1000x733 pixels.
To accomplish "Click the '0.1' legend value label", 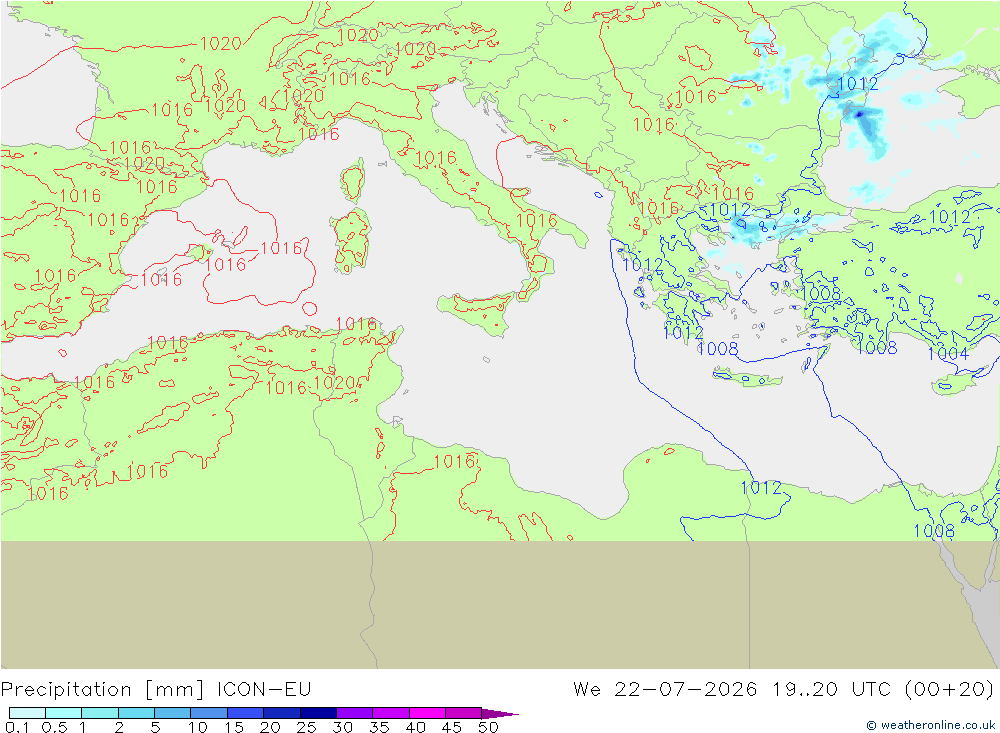I will [x=17, y=727].
